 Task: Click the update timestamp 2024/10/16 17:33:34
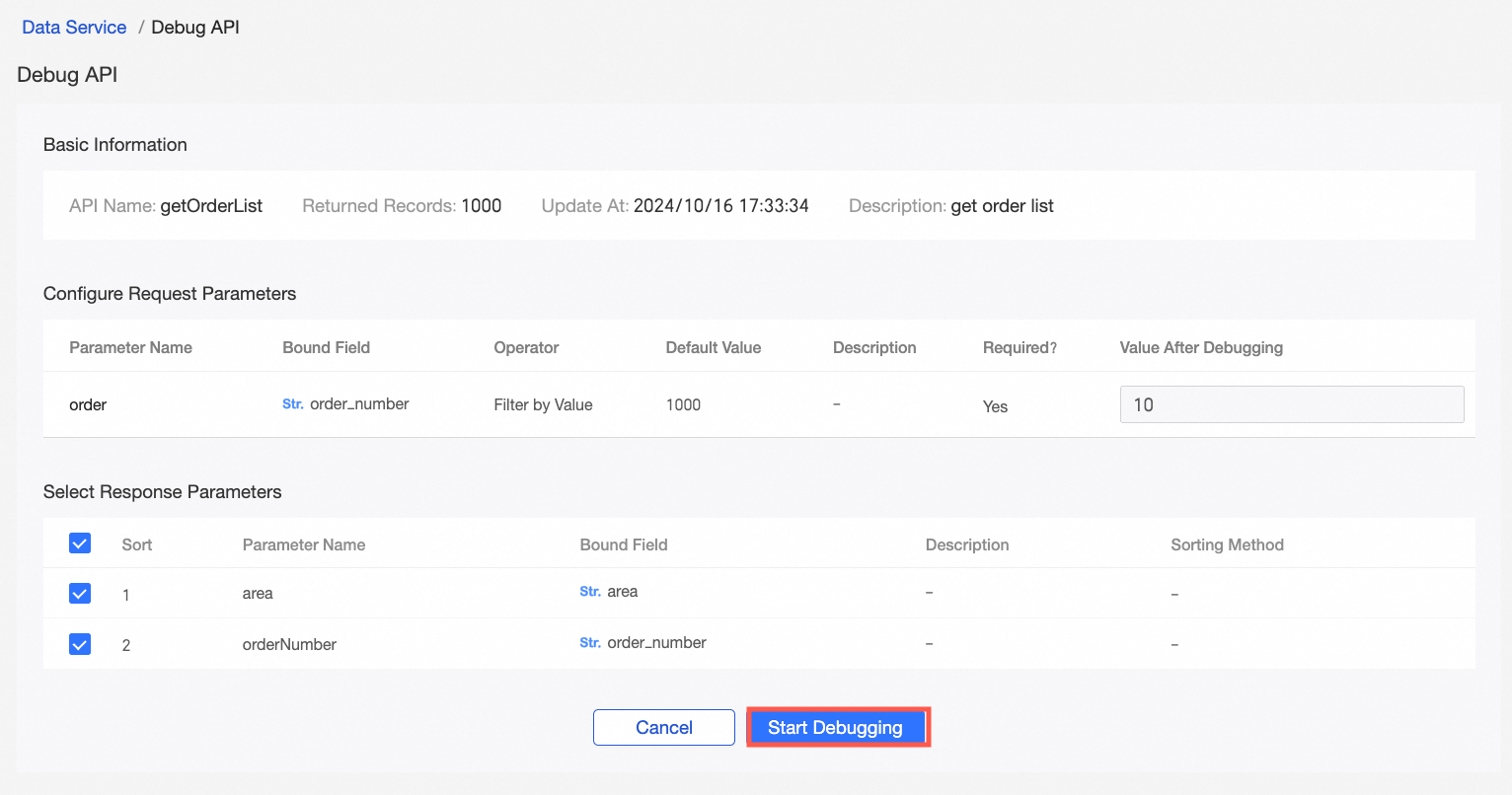[x=720, y=206]
